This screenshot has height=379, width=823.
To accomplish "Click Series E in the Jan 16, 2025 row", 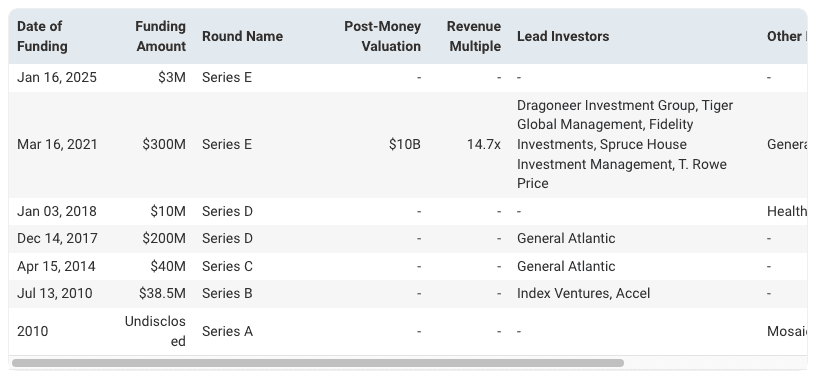I will [227, 78].
